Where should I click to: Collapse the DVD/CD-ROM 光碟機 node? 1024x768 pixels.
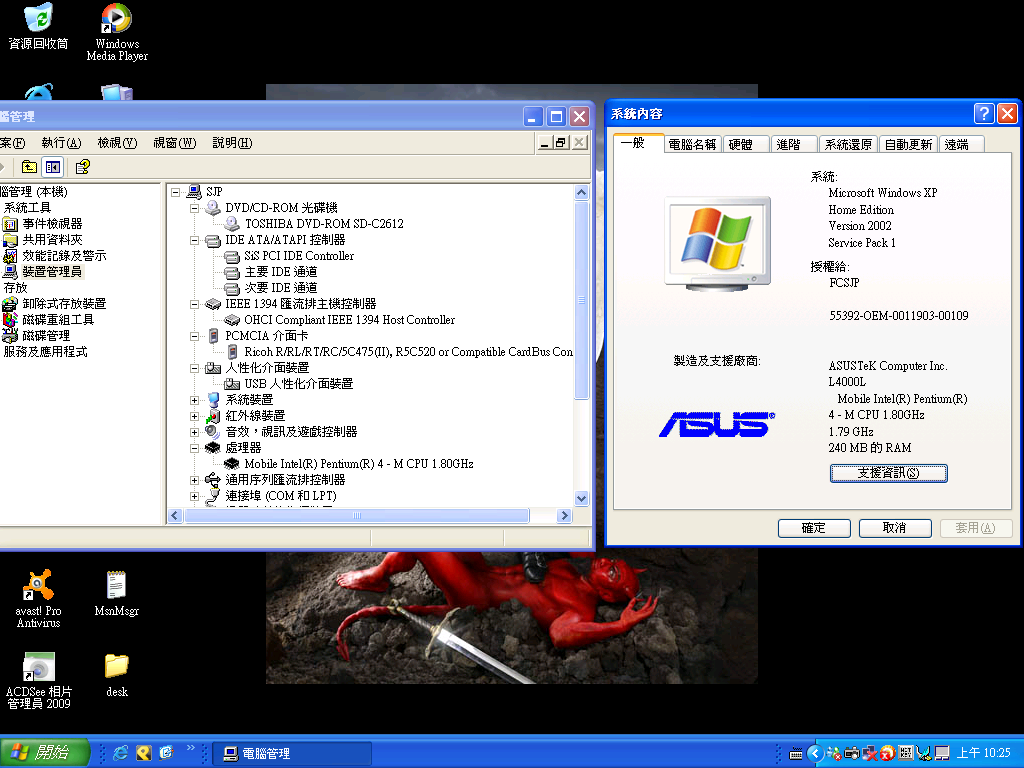click(194, 208)
